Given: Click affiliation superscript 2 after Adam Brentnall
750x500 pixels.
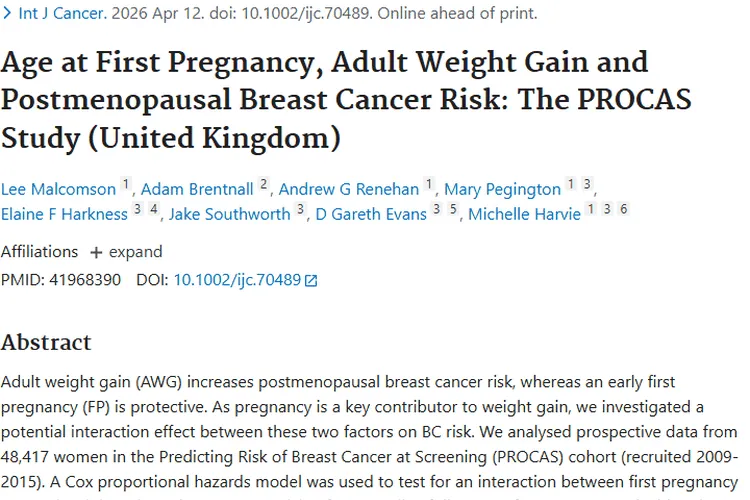Looking at the screenshot, I should tap(264, 185).
